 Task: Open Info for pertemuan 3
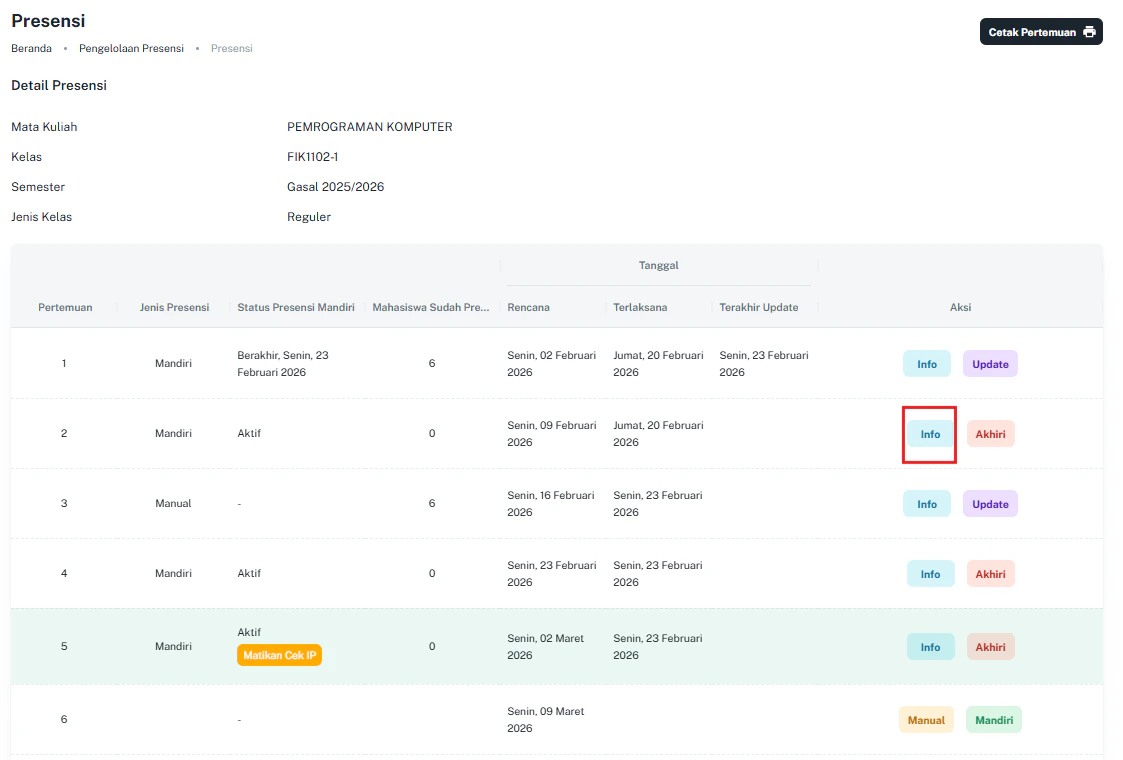click(927, 504)
